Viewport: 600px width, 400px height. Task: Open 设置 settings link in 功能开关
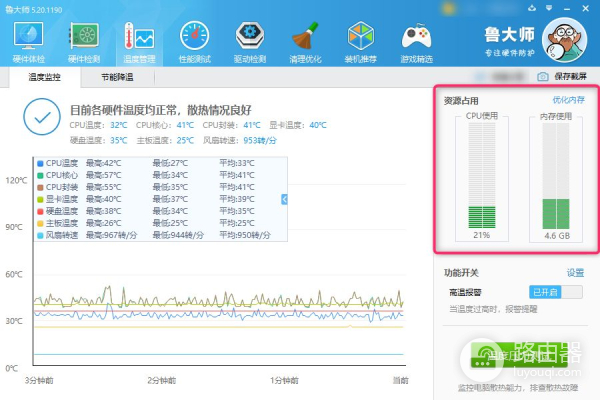pyautogui.click(x=575, y=273)
